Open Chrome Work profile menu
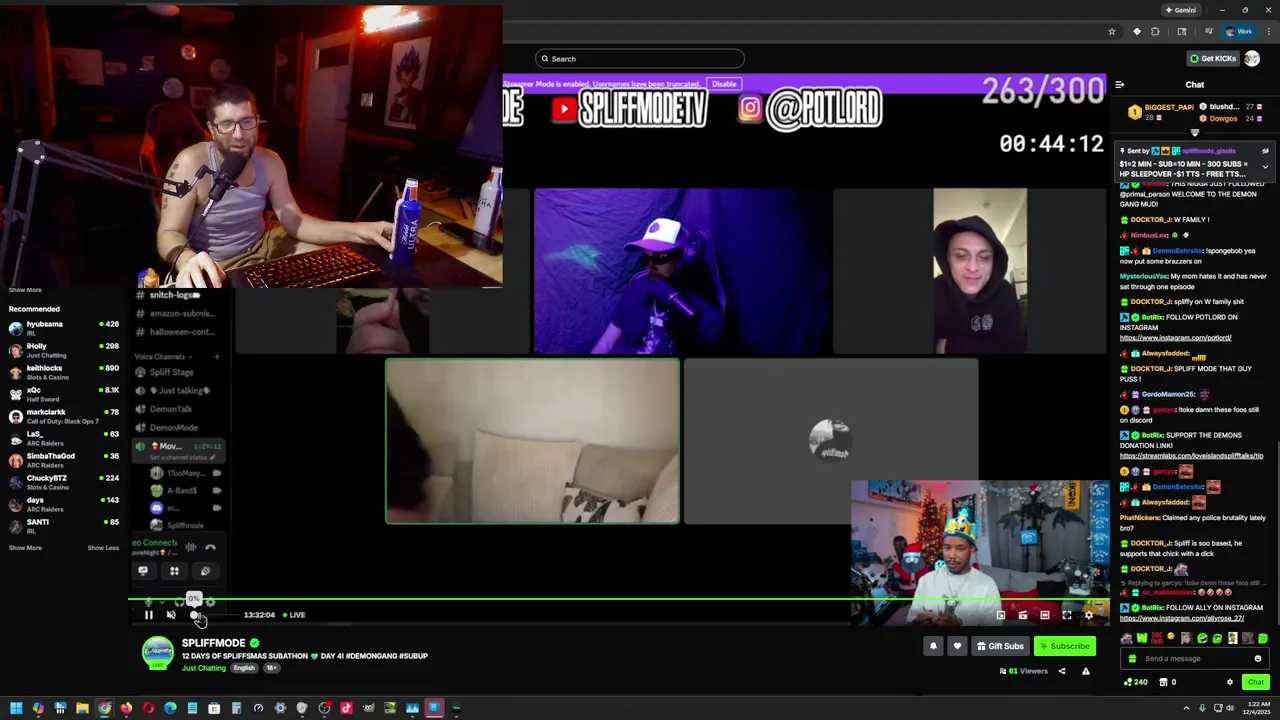This screenshot has height=720, width=1280. coord(1240,32)
